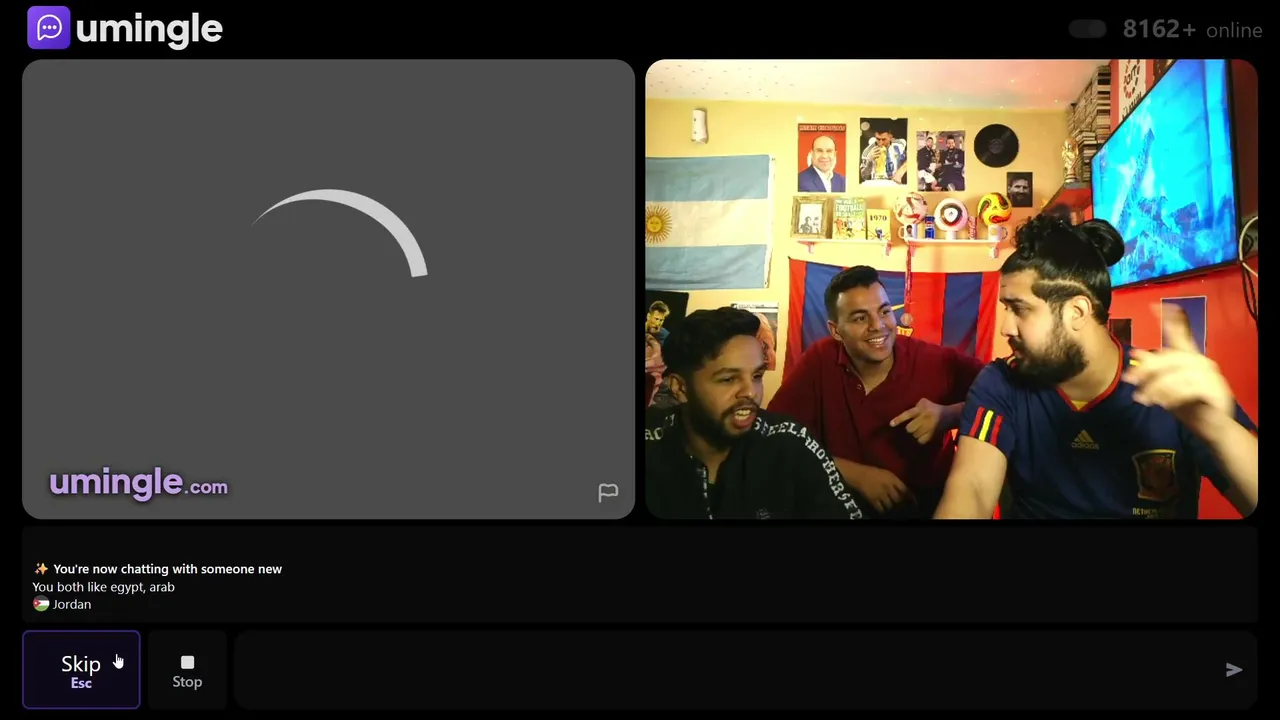This screenshot has height=720, width=1280.
Task: Click the Jordan flag icon
Action: (x=41, y=604)
